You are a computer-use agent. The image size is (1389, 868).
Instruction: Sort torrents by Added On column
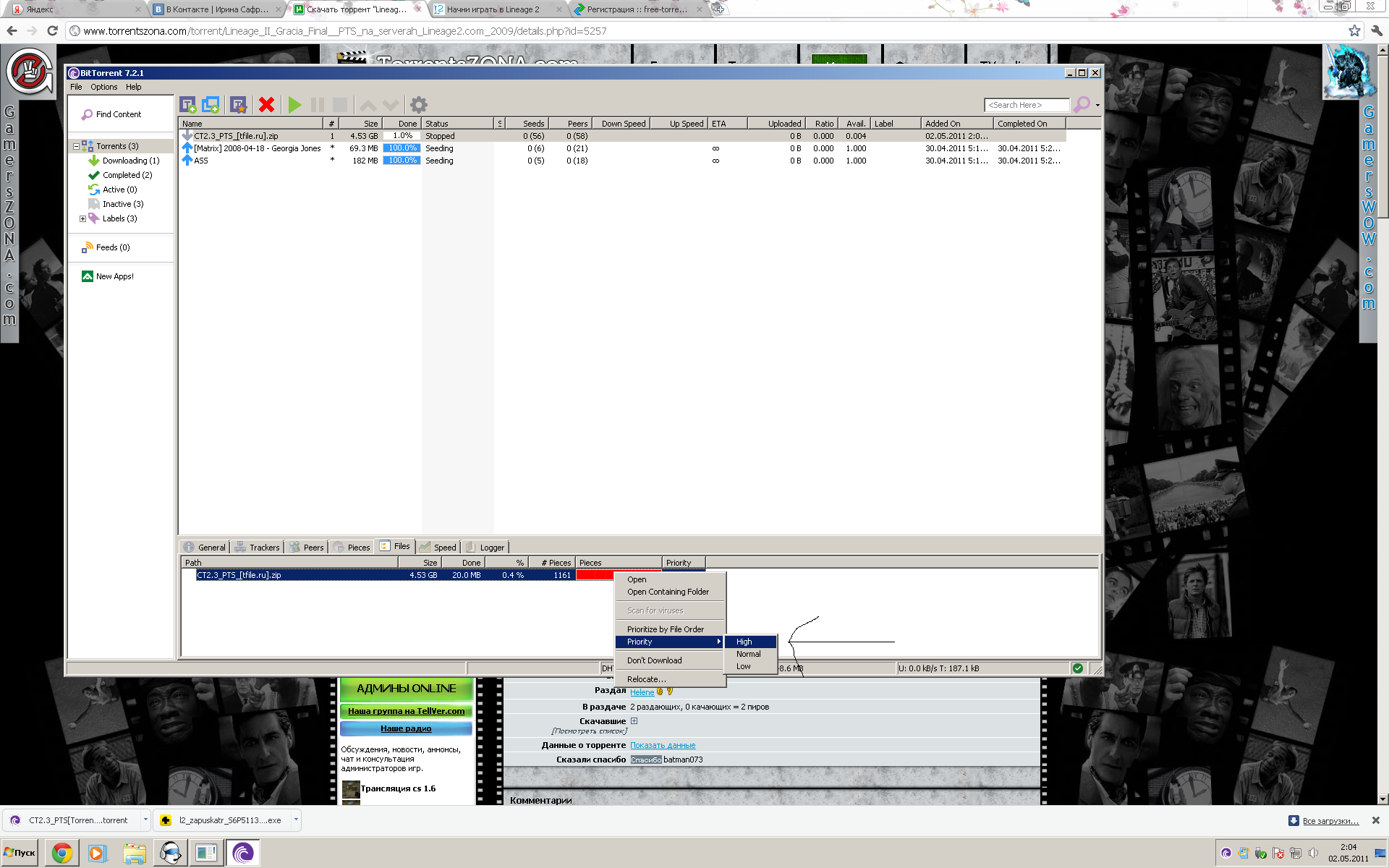click(x=957, y=124)
